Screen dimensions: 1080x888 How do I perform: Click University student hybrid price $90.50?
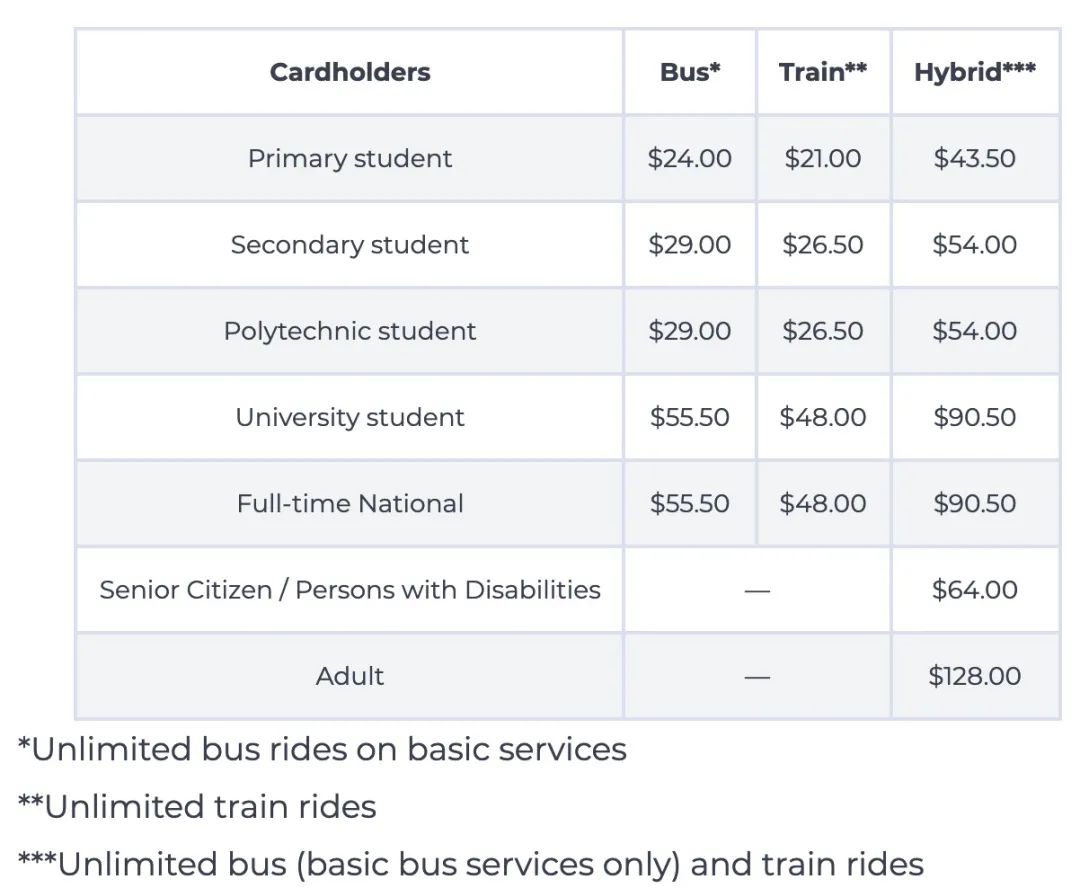coord(975,417)
